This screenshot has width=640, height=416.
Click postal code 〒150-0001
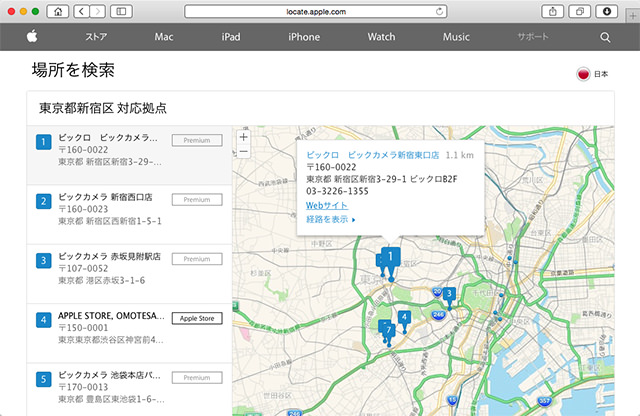click(83, 328)
